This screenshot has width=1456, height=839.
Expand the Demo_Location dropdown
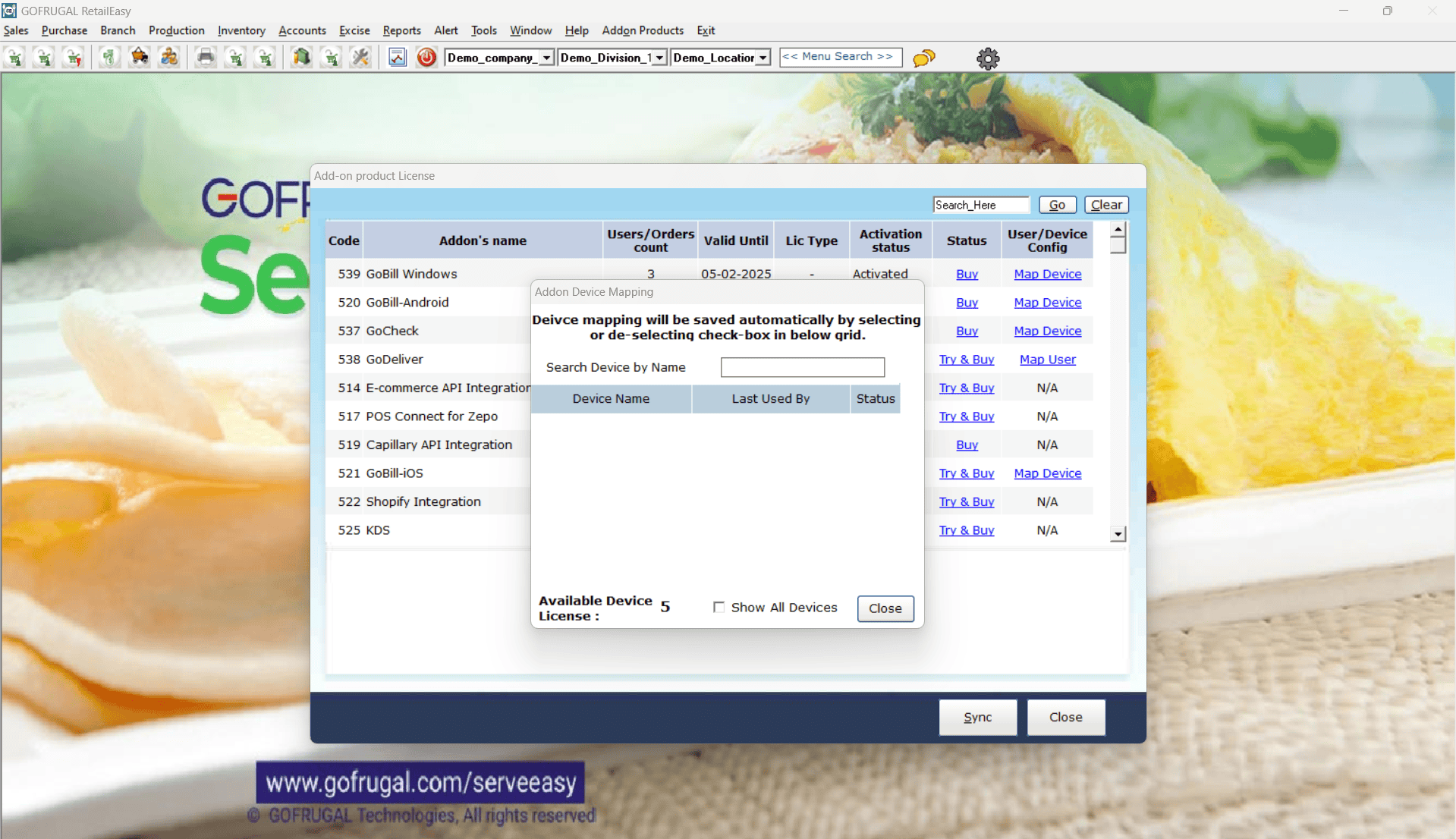(x=763, y=58)
